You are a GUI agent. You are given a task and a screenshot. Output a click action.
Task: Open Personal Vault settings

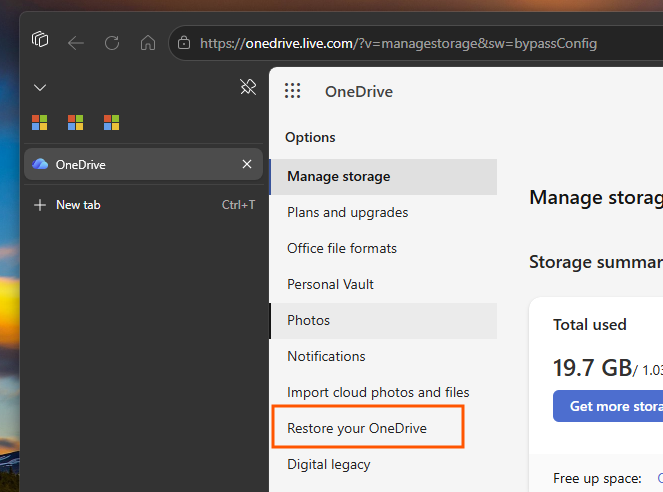[383, 284]
